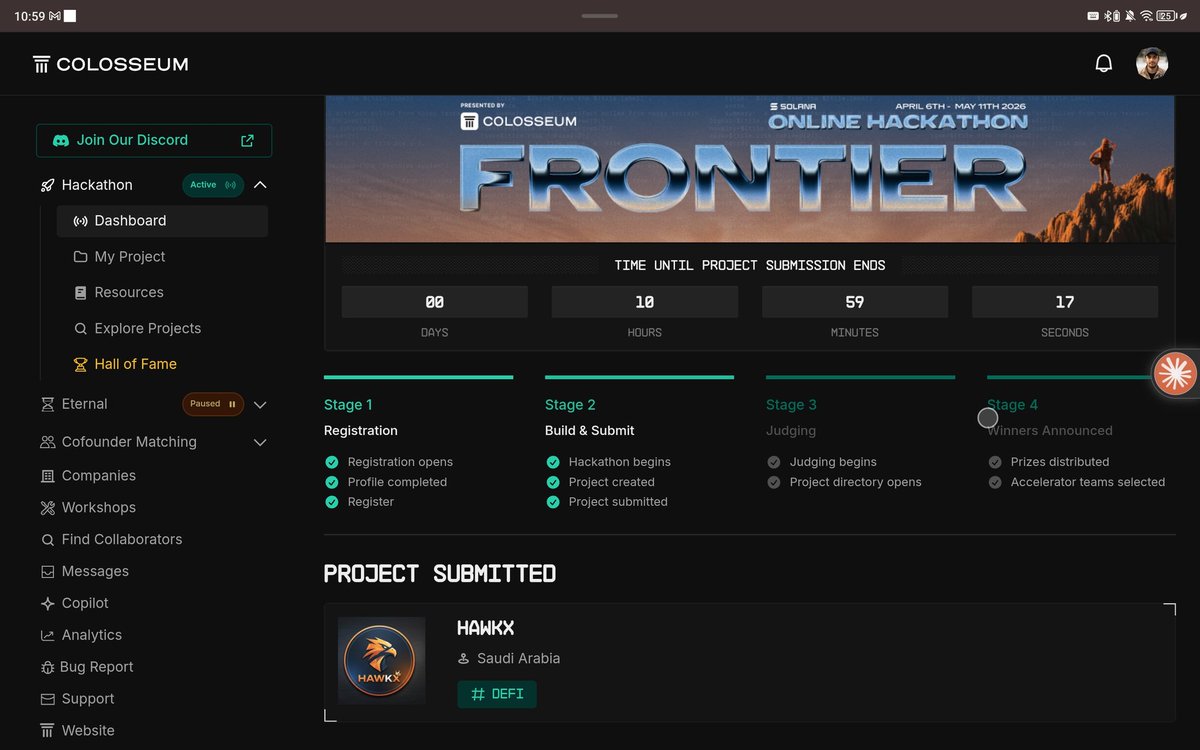Click the Find Collaborators magnifier icon
The height and width of the screenshot is (750, 1200).
click(47, 540)
